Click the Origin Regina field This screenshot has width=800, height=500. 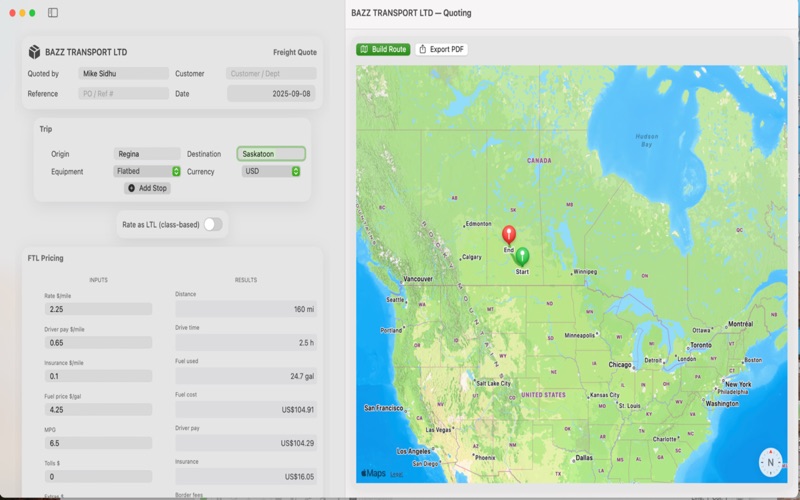tap(147, 154)
